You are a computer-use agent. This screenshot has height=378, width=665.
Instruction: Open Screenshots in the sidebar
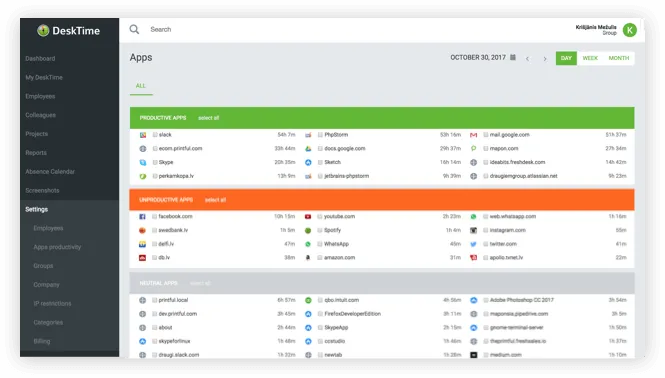coord(42,190)
